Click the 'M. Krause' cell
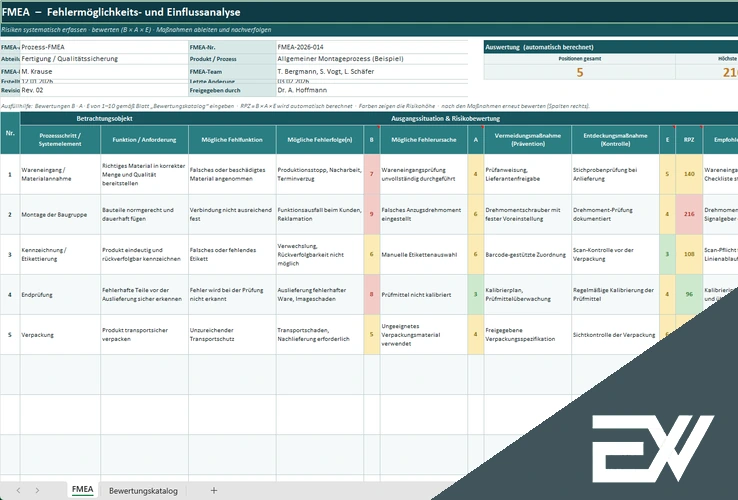 pyautogui.click(x=104, y=72)
